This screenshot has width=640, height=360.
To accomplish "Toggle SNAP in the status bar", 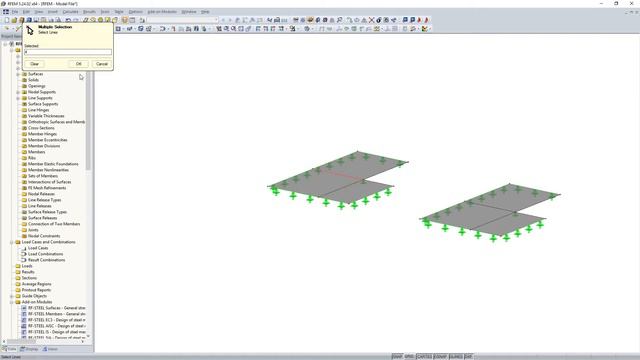I will (x=397, y=356).
